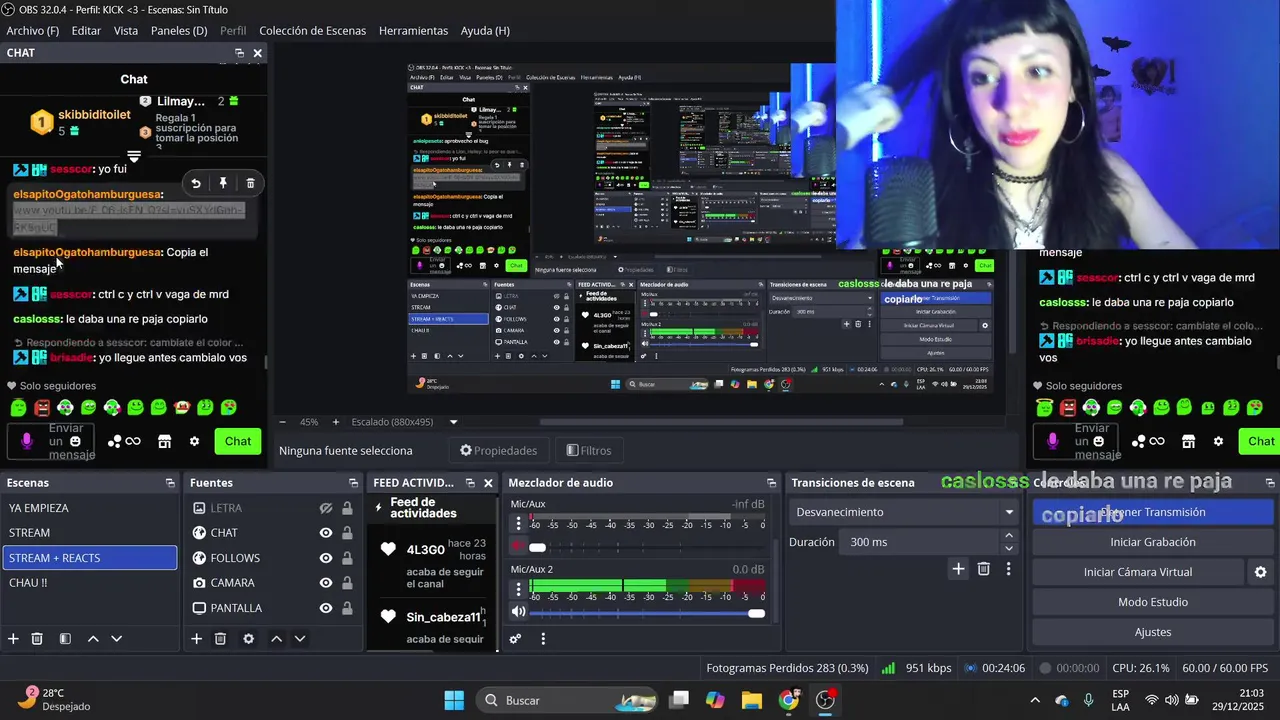
Task: Show hidden system tray icons chevron
Action: (1035, 700)
